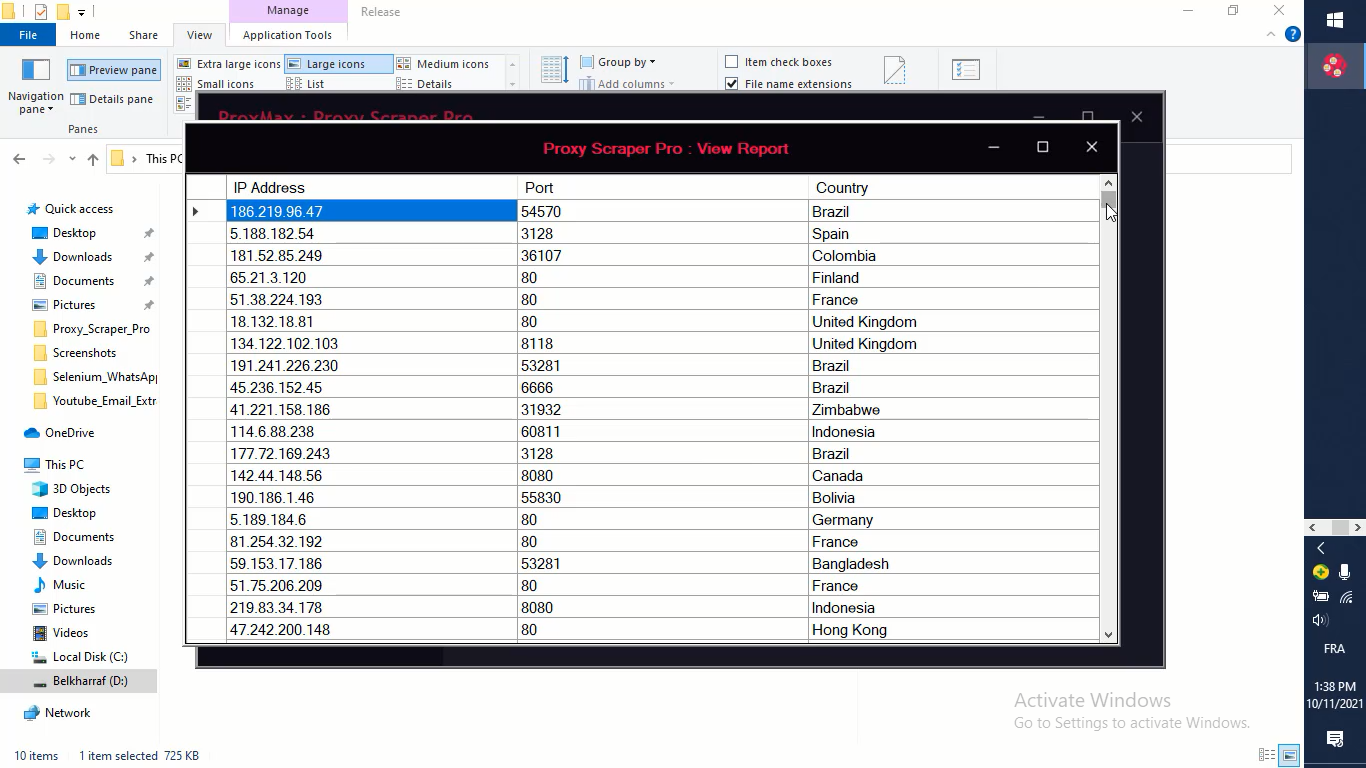Image resolution: width=1366 pixels, height=768 pixels.
Task: Click the taskbar horizontal scrollbar right arrow
Action: [1358, 527]
